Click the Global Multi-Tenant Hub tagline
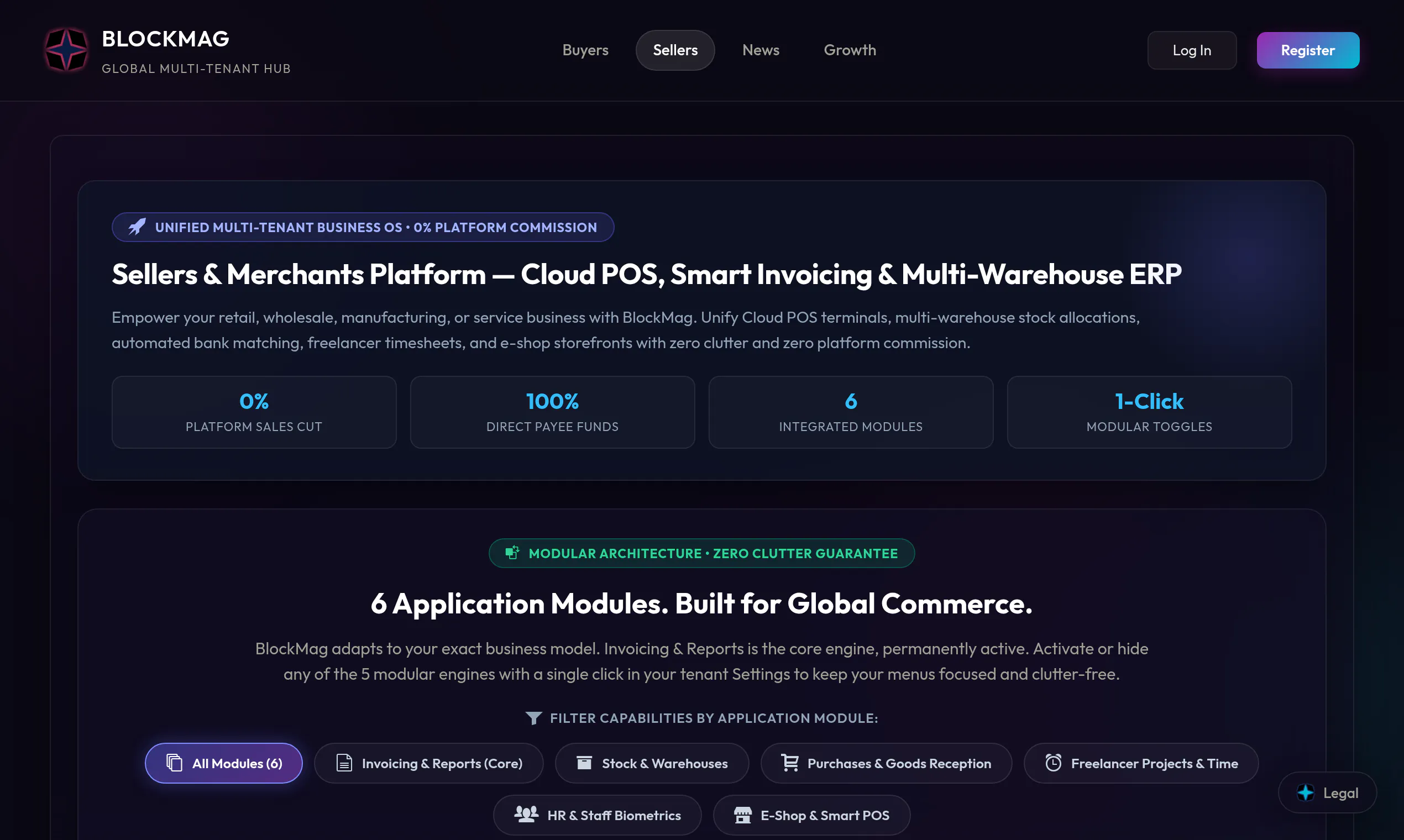Screen dimensions: 1404x840 coord(196,69)
